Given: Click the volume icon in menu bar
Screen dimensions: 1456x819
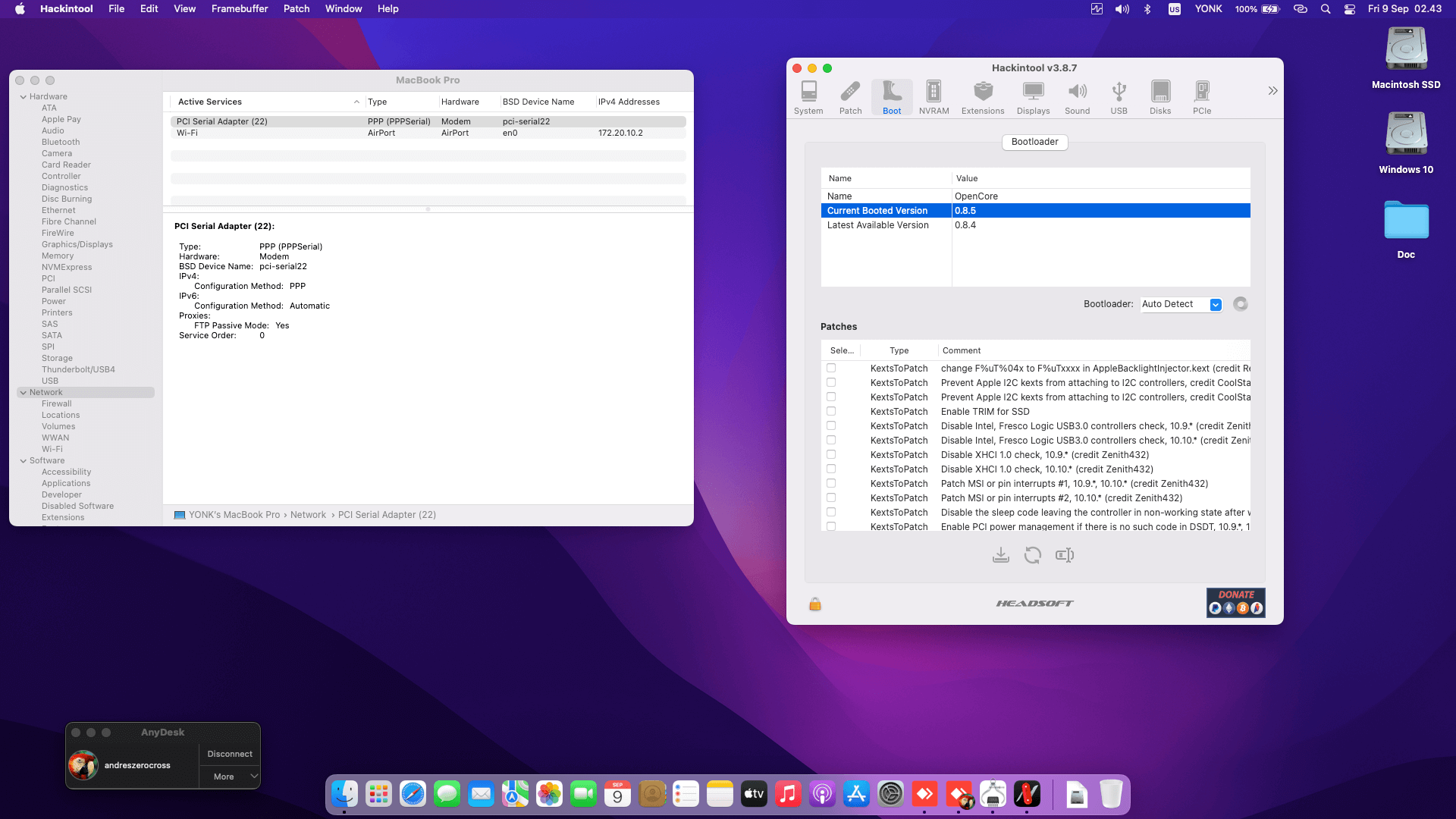Looking at the screenshot, I should (1122, 9).
